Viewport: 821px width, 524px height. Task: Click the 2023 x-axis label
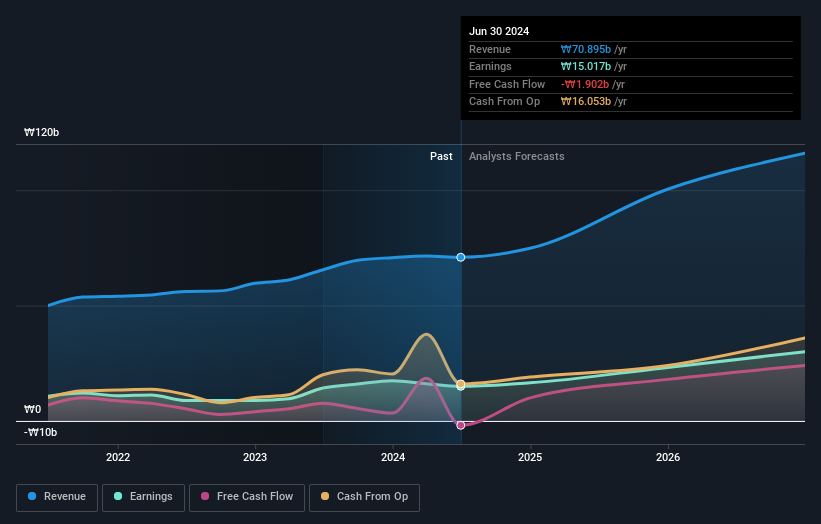click(x=255, y=457)
